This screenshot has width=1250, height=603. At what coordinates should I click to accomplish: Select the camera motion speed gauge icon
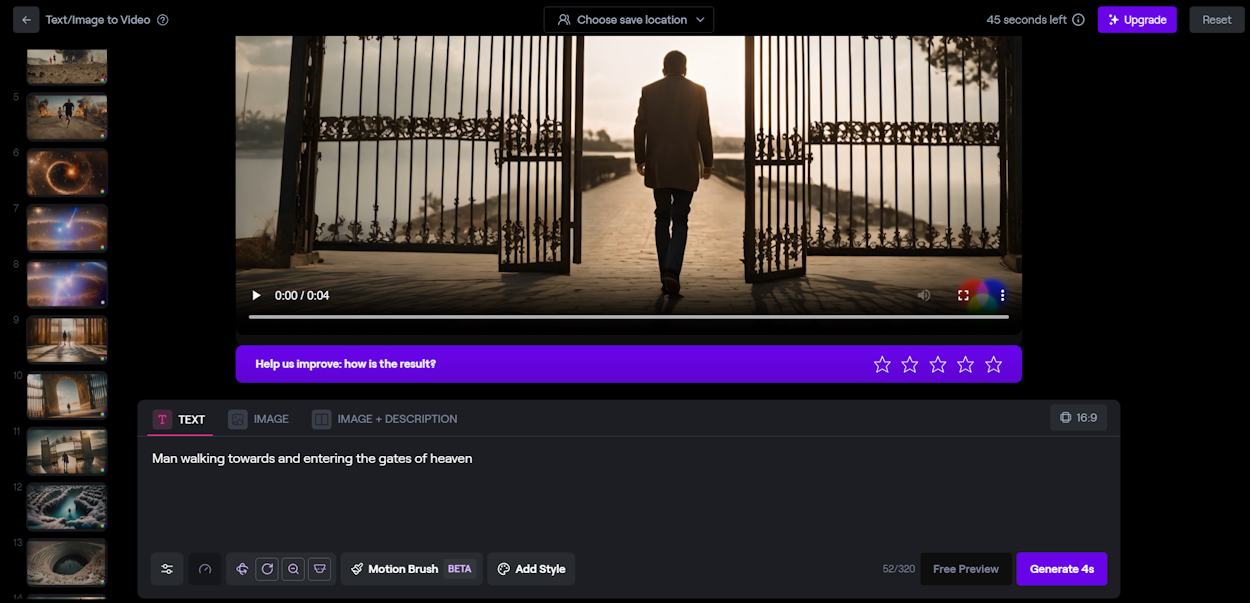[x=205, y=569]
